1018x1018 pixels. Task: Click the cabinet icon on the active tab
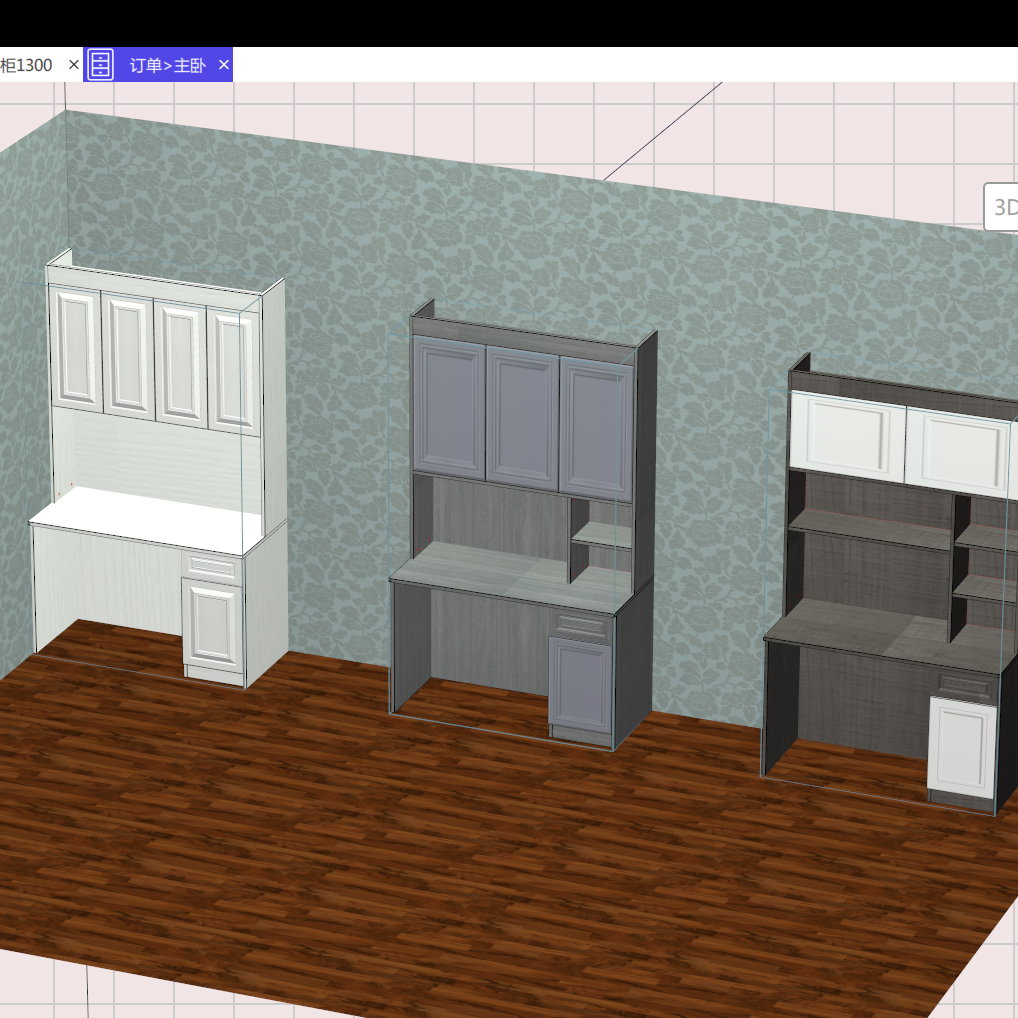pos(101,65)
